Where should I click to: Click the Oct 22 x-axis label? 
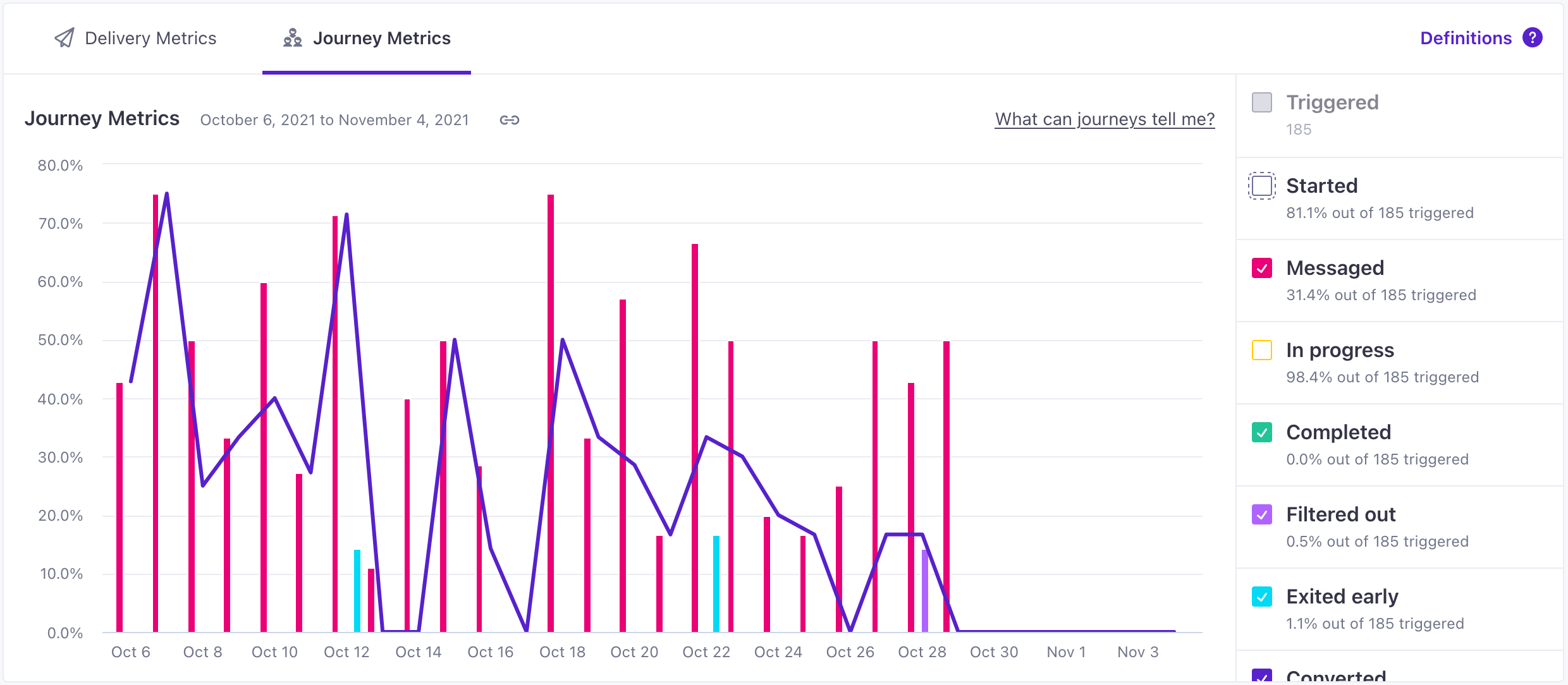706,652
